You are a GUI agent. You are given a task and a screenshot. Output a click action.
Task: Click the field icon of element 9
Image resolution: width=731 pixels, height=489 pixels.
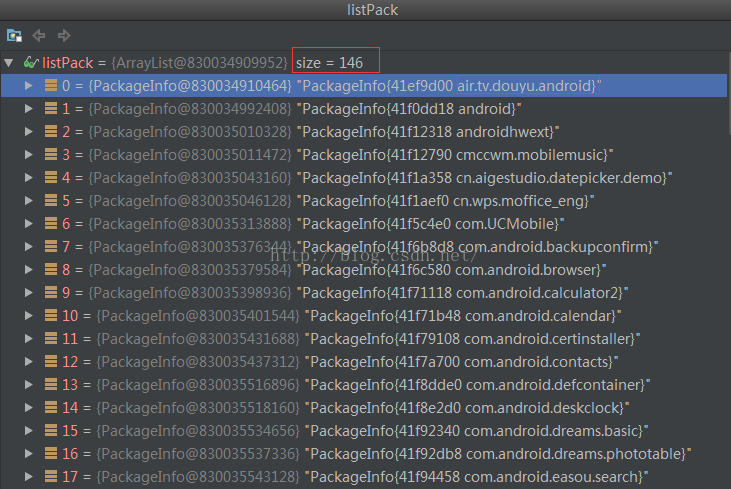tap(51, 292)
